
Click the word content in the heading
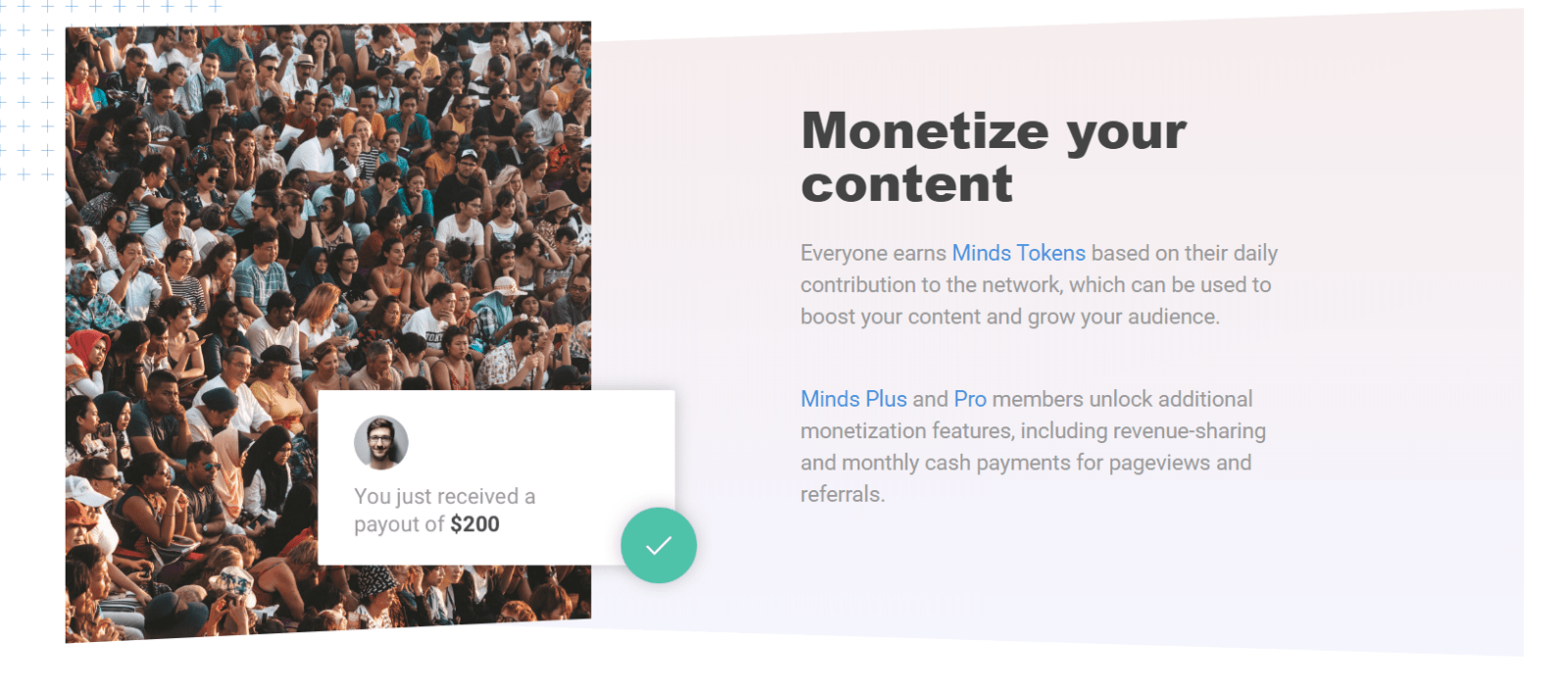[x=906, y=184]
